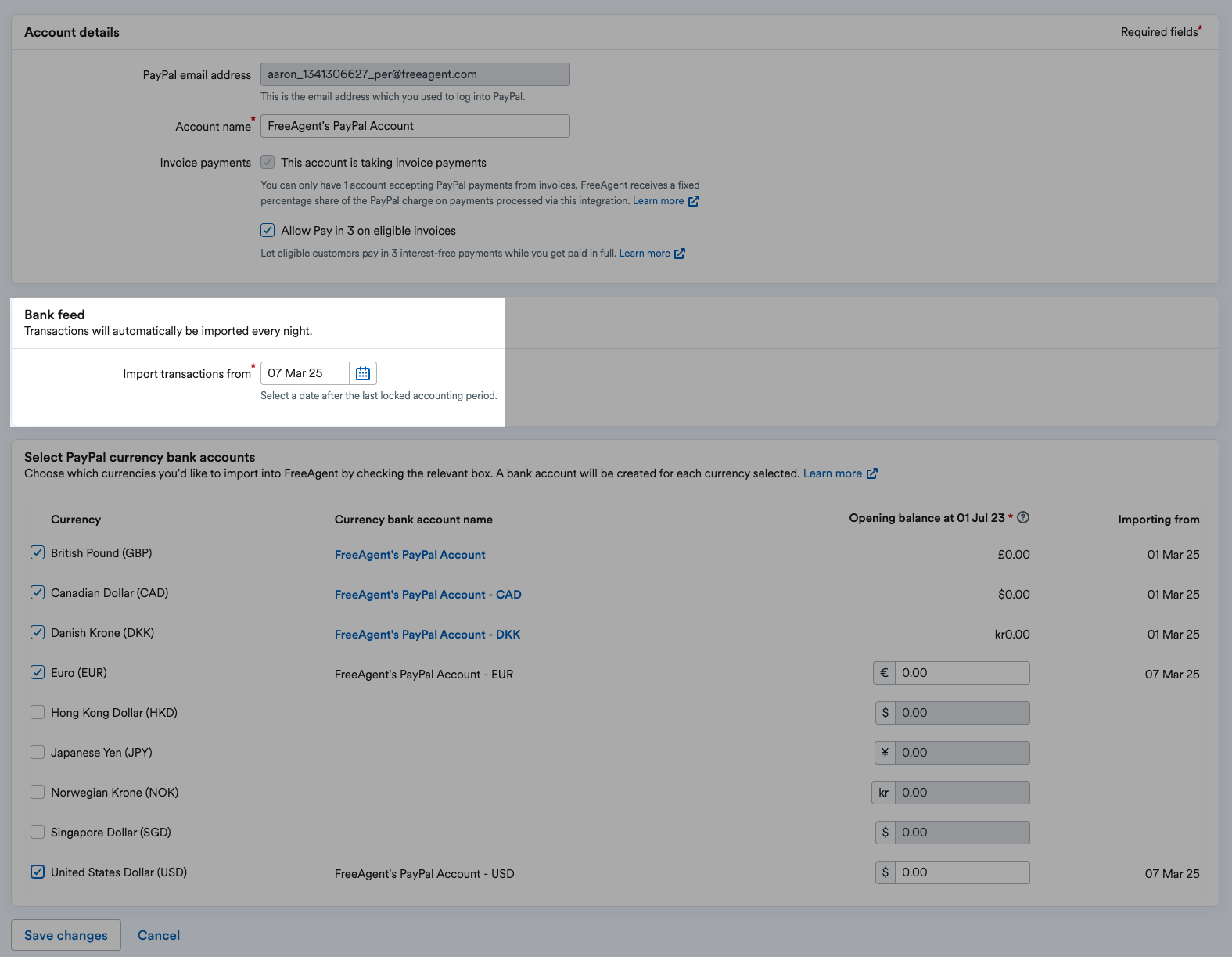
Task: Toggle Danish Krone (DKK) checkbox
Action: (x=38, y=632)
